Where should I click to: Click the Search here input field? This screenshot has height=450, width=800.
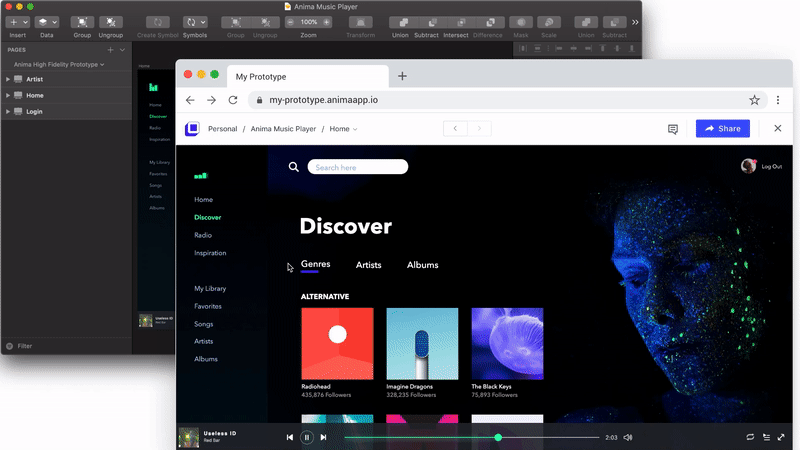point(358,167)
